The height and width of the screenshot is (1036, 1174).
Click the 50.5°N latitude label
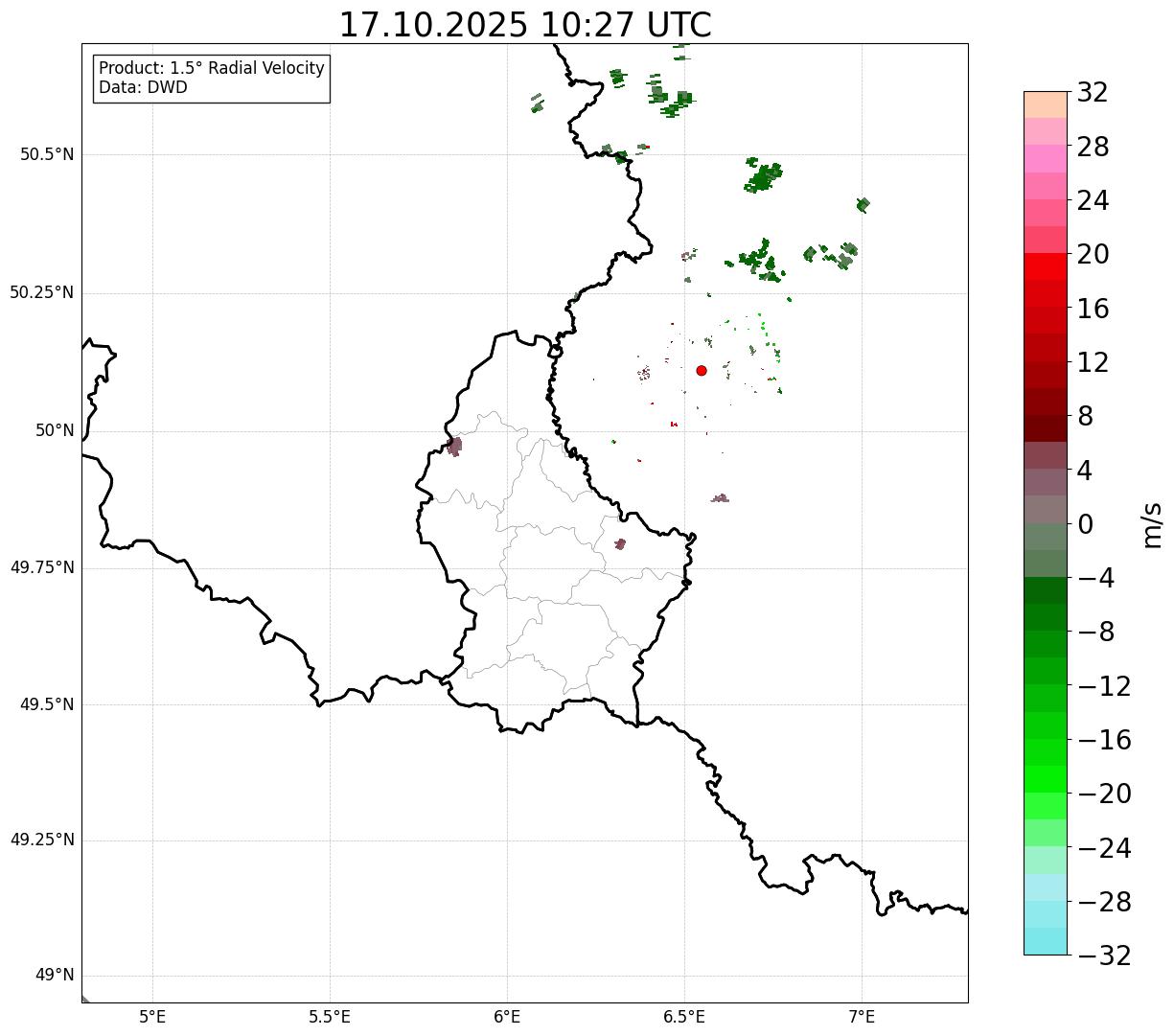pyautogui.click(x=47, y=154)
